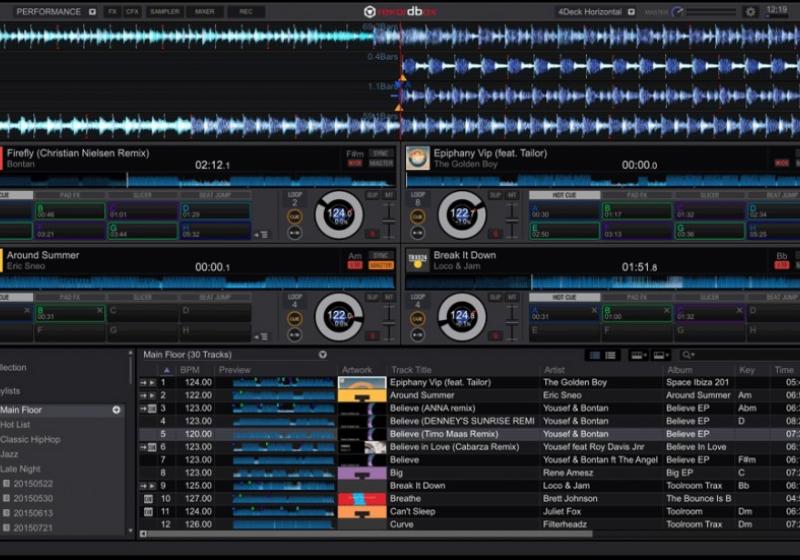Open the settings gear icon
The width and height of the screenshot is (800, 560).
(750, 12)
